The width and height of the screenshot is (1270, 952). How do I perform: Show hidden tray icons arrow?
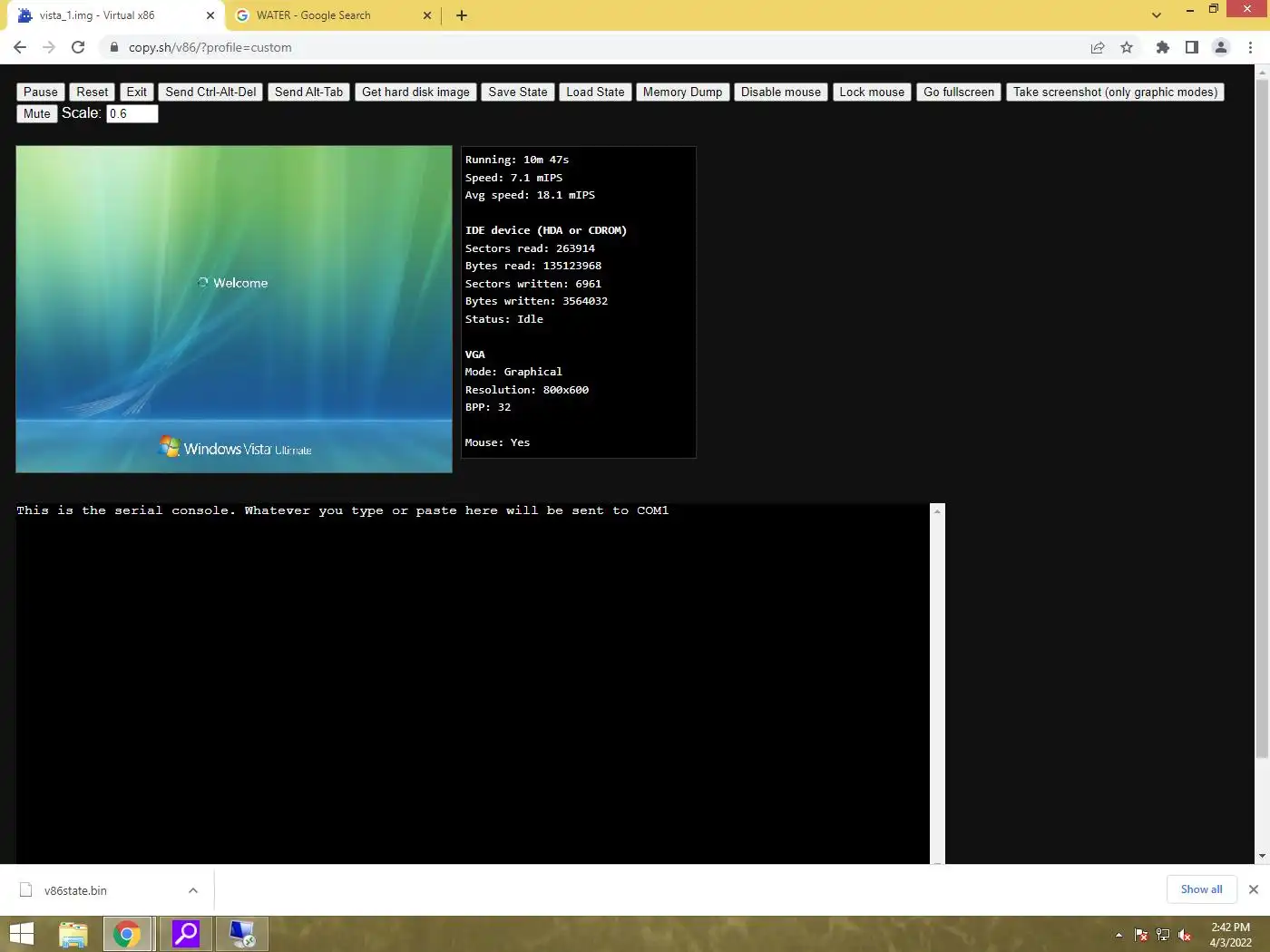(x=1119, y=935)
